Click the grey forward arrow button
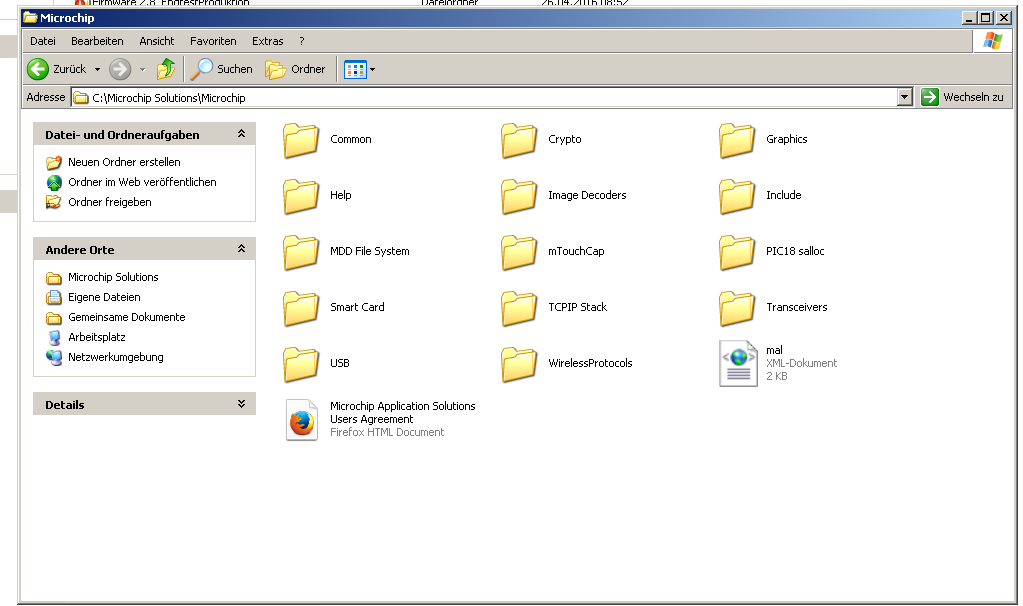This screenshot has height=606, width=1023. tap(120, 69)
